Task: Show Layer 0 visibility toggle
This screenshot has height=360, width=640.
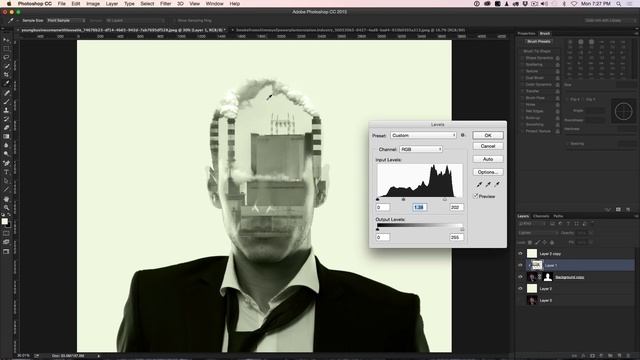Action: tap(520, 300)
